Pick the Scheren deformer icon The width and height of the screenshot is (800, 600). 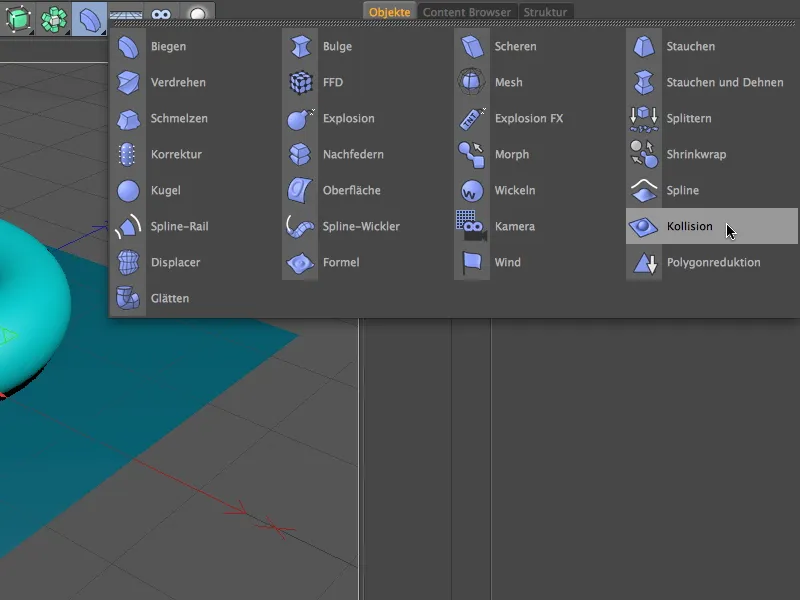[x=472, y=46]
